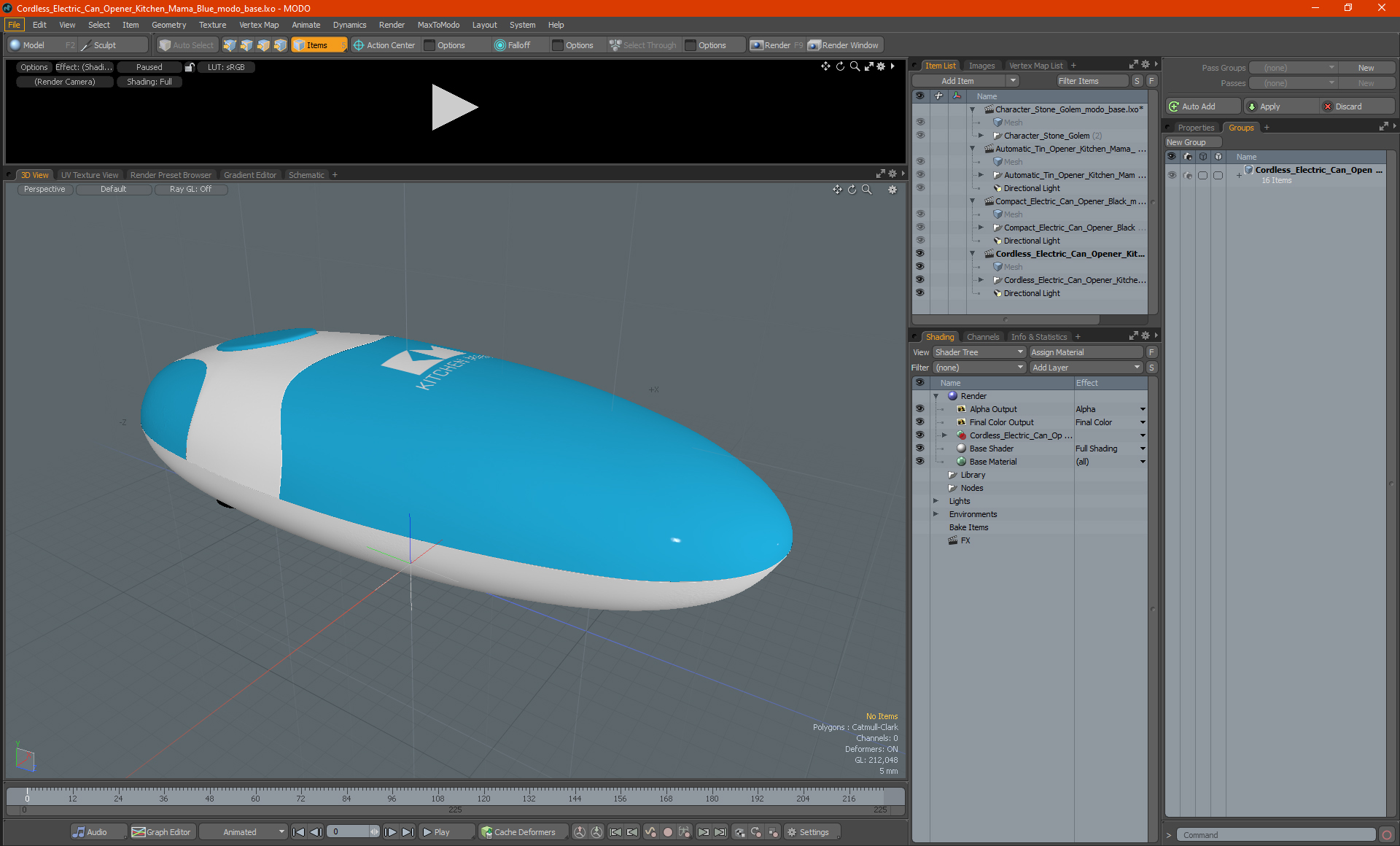
Task: Click 3D viewport pan move icon
Action: 837,190
